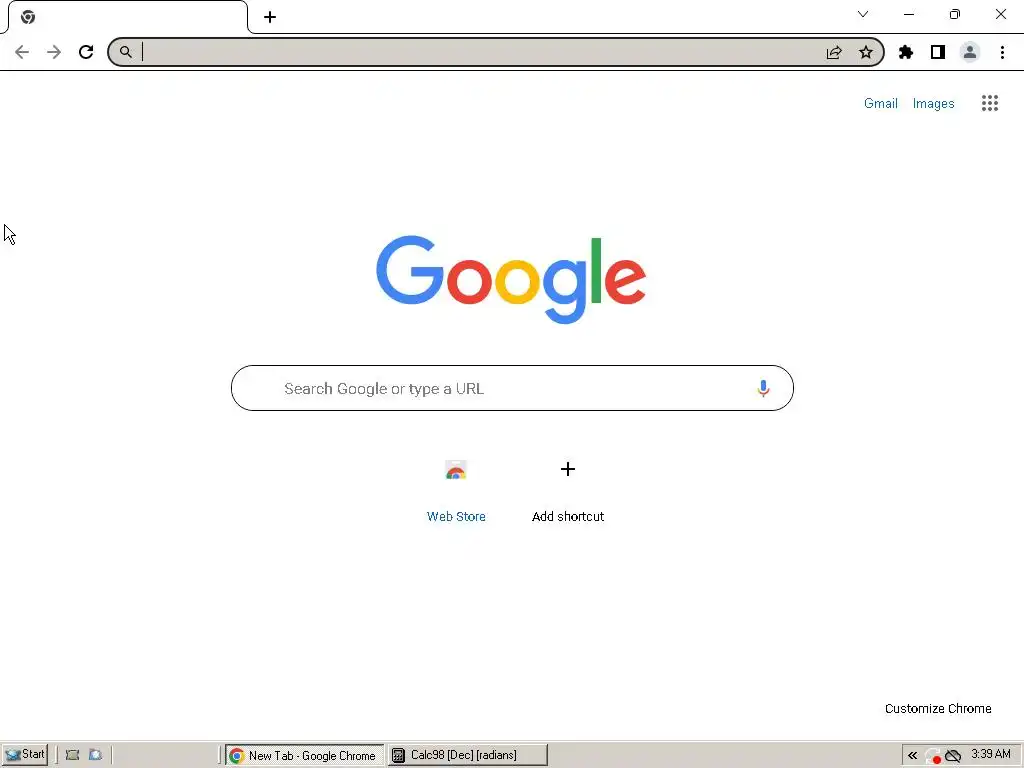Click first quick launch icon beside Start
This screenshot has height=768, width=1024.
tap(72, 755)
